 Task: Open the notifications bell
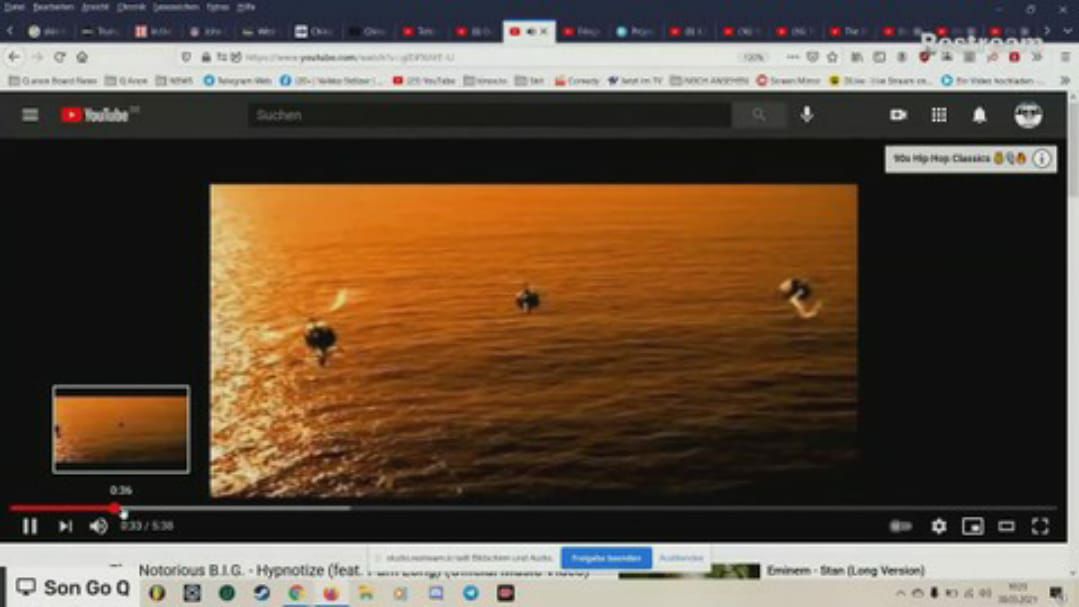(x=979, y=115)
